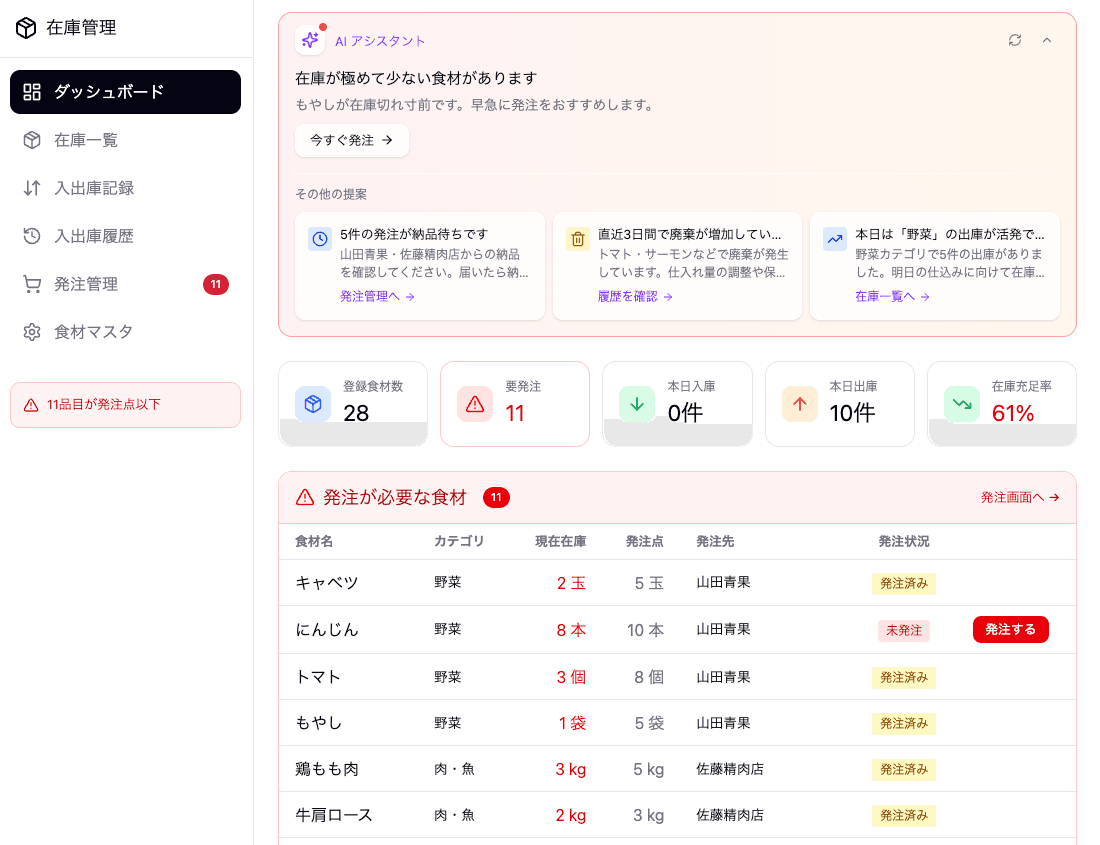The height and width of the screenshot is (845, 1100).
Task: Click the 11品目が発注点以下 alert banner
Action: (x=125, y=405)
